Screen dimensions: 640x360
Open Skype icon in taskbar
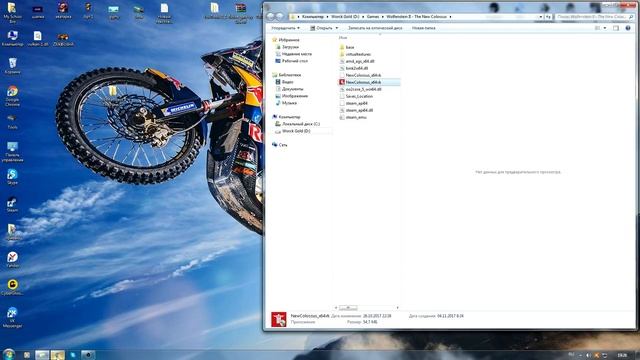(x=73, y=355)
